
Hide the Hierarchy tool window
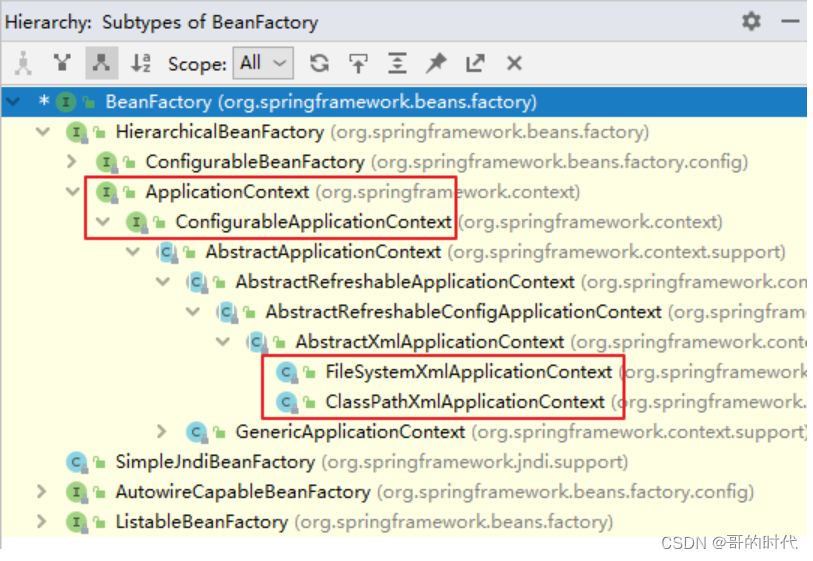[x=790, y=21]
